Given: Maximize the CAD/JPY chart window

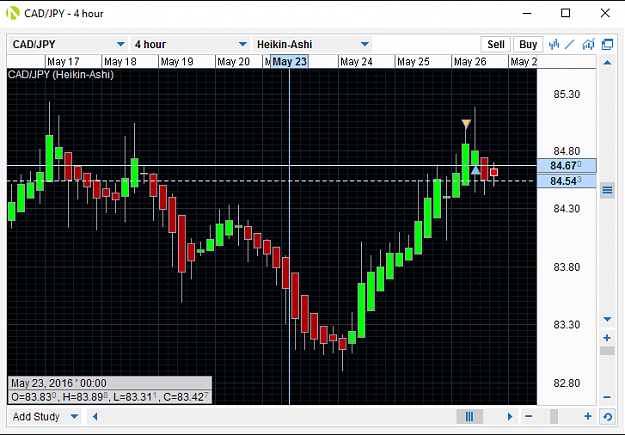Looking at the screenshot, I should tap(565, 13).
